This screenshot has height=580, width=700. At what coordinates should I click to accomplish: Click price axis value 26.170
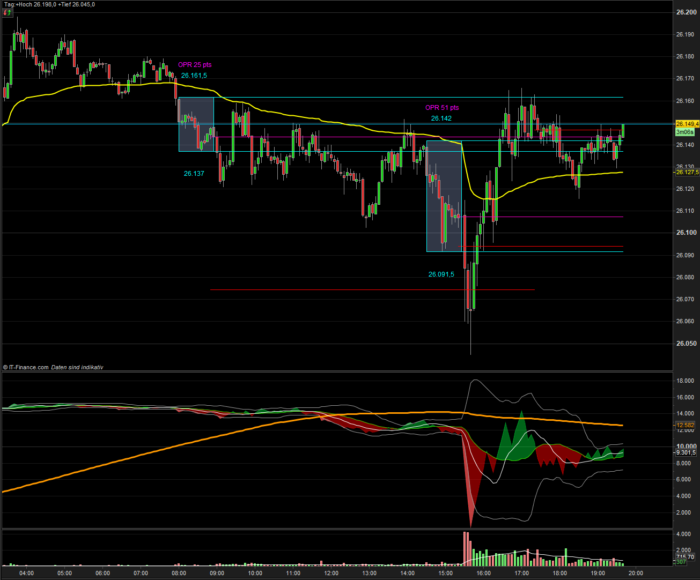point(686,79)
